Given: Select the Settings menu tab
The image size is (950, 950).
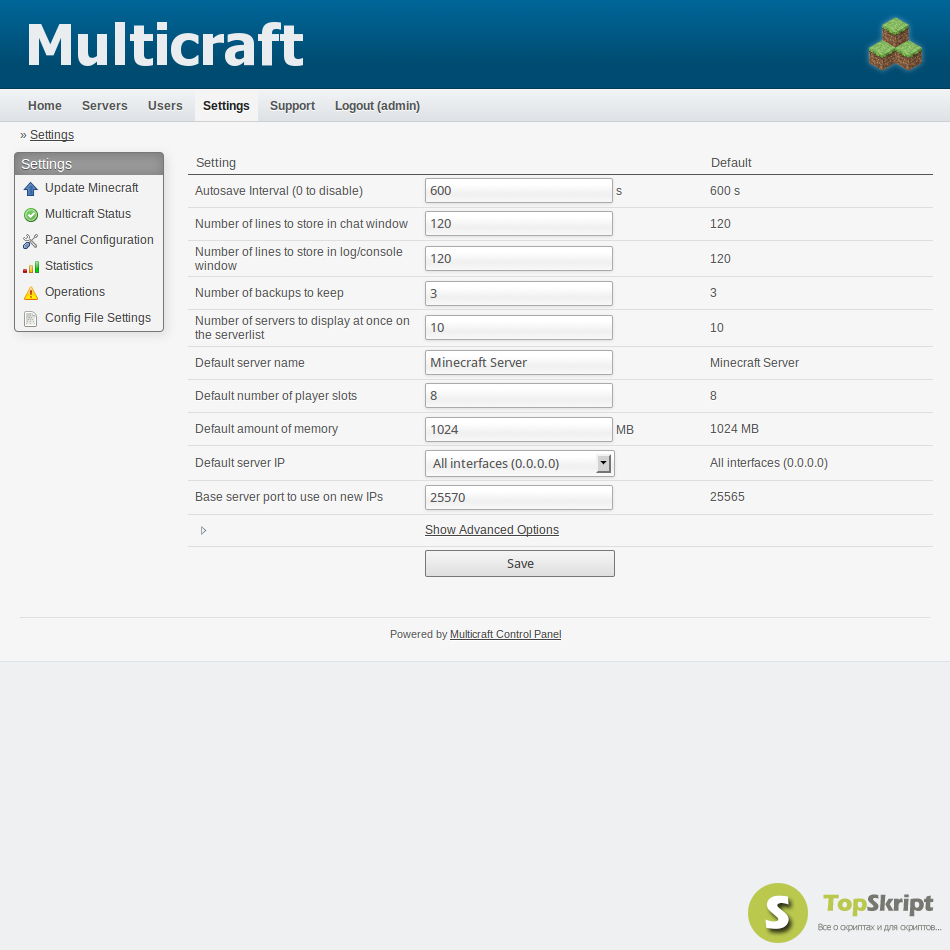Looking at the screenshot, I should click(226, 106).
